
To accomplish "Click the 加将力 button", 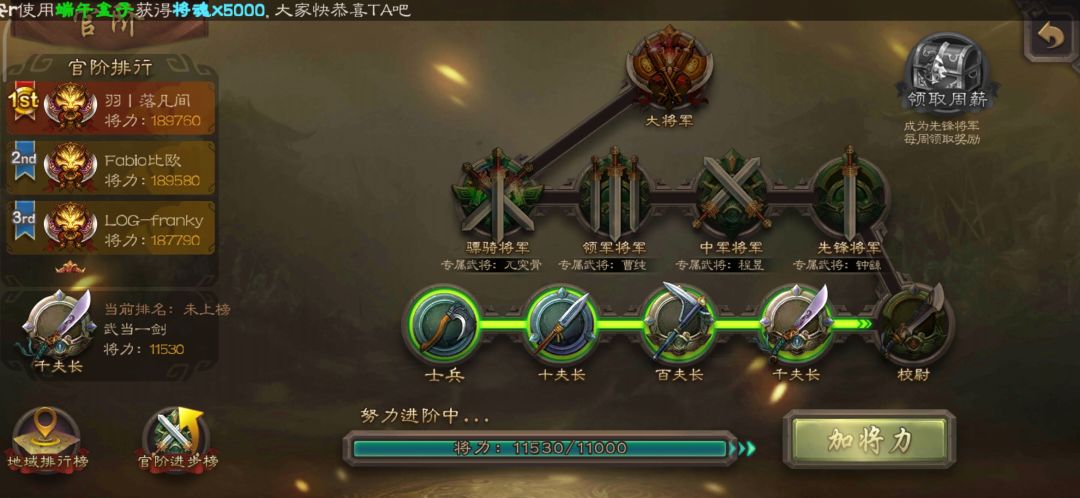I will point(869,439).
